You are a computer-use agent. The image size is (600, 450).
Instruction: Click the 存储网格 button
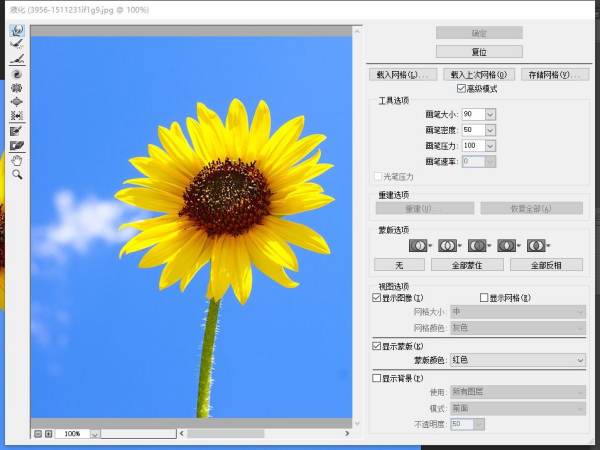pyautogui.click(x=554, y=75)
